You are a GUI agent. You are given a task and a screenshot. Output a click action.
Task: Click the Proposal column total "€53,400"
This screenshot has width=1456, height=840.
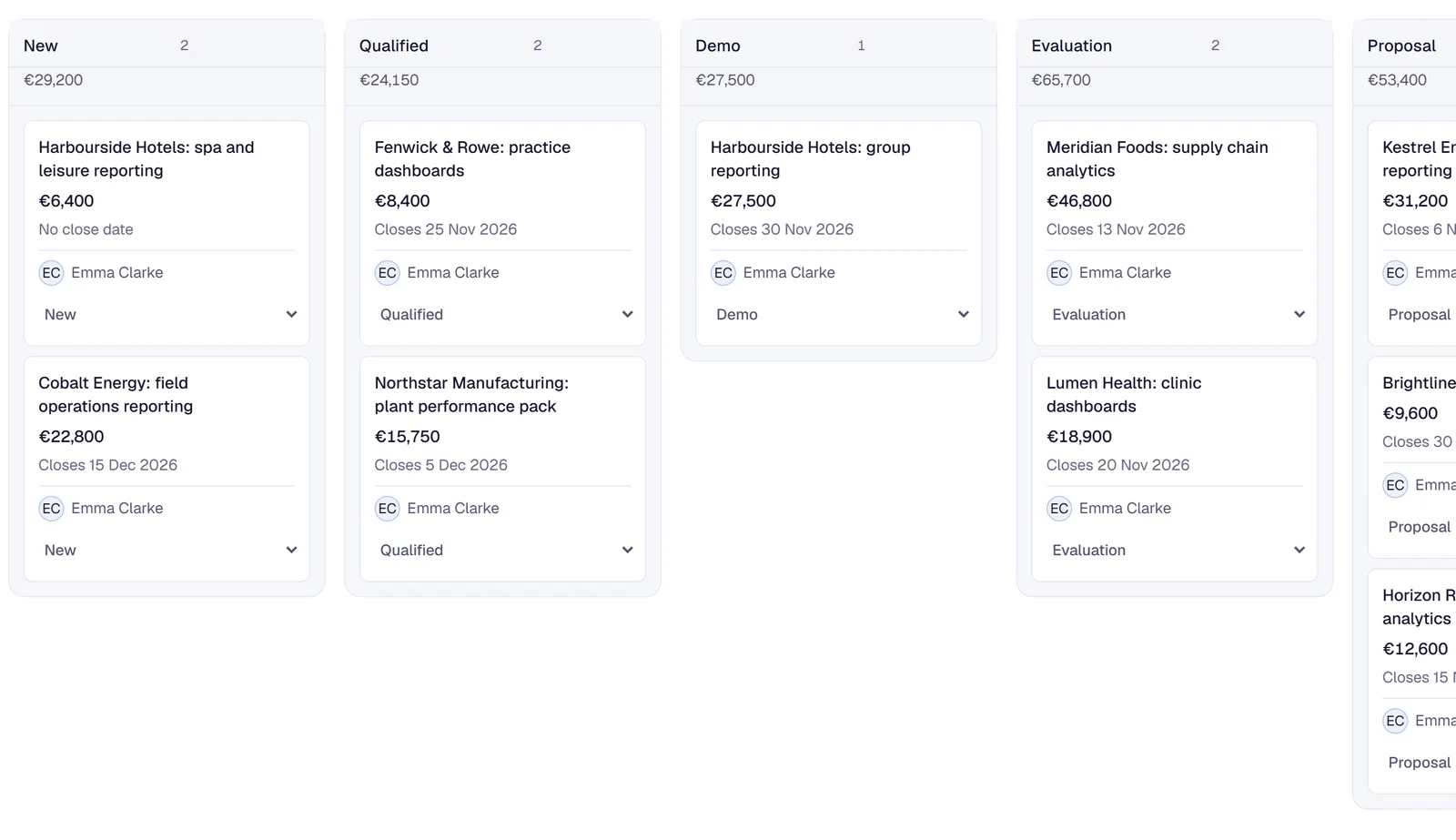[x=1397, y=80]
